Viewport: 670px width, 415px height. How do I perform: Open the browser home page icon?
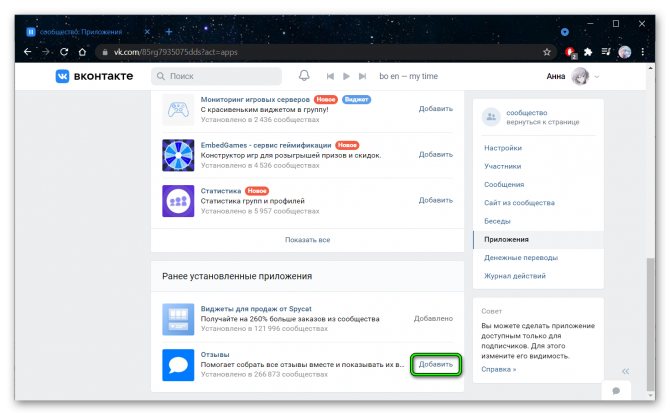pyautogui.click(x=82, y=52)
